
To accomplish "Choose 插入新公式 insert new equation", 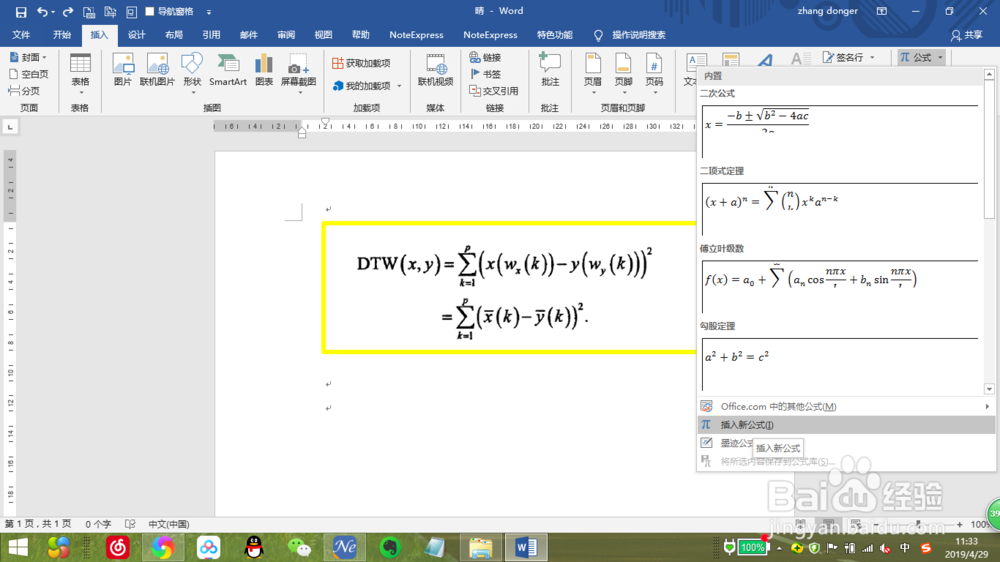I will pyautogui.click(x=846, y=425).
